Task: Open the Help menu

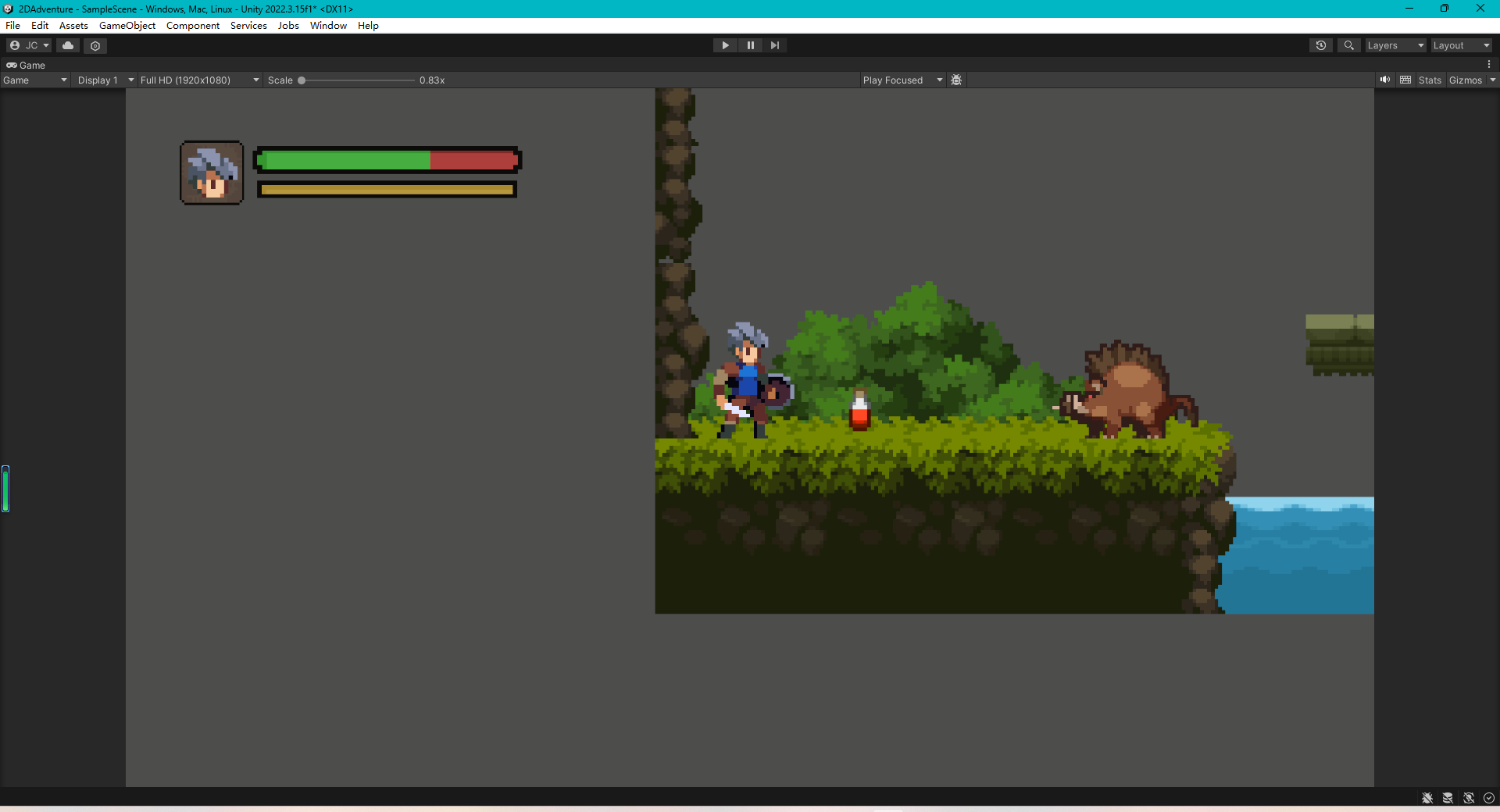Action: point(368,26)
